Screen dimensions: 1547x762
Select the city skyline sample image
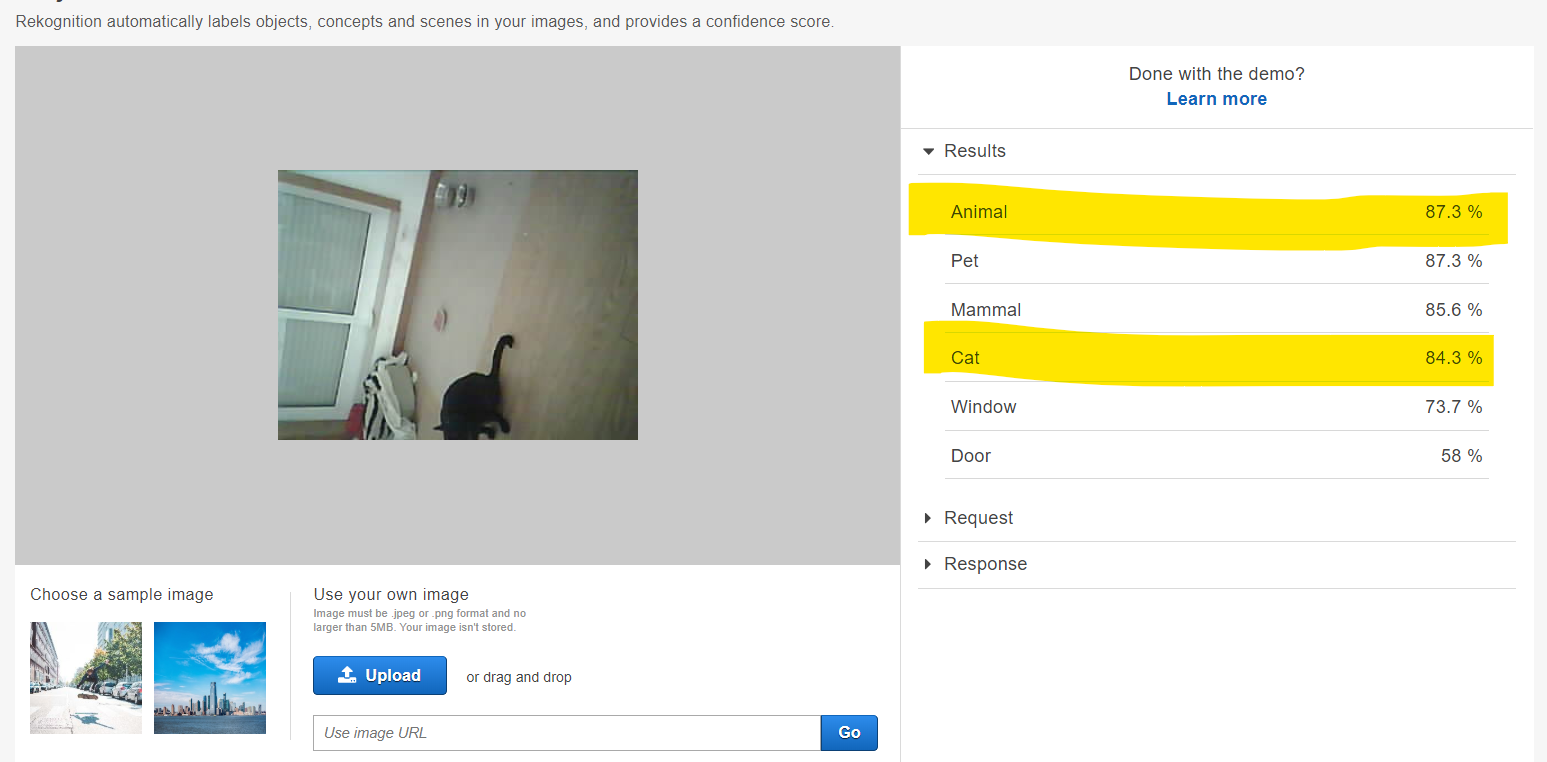pyautogui.click(x=210, y=678)
